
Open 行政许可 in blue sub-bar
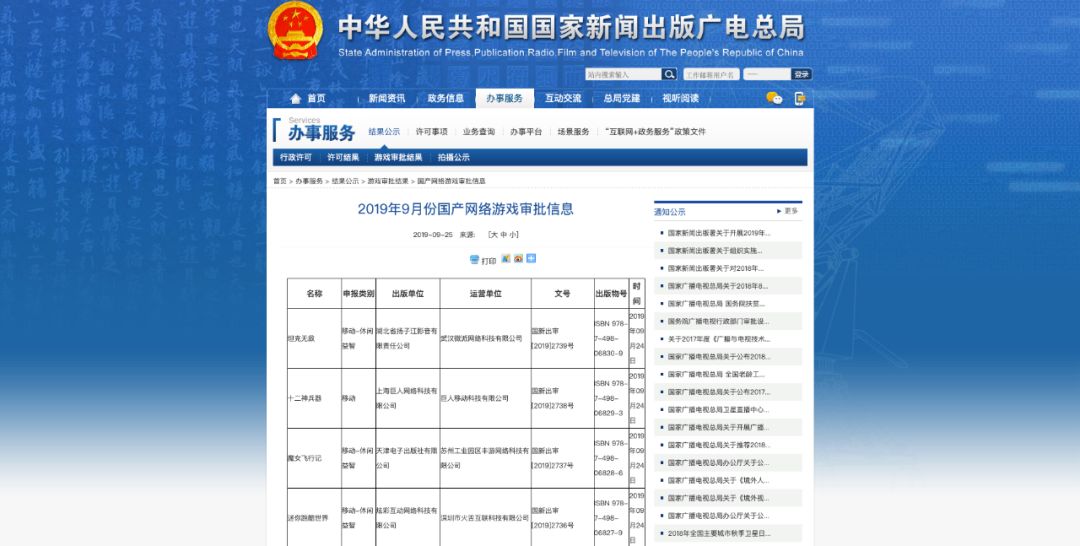click(x=295, y=158)
